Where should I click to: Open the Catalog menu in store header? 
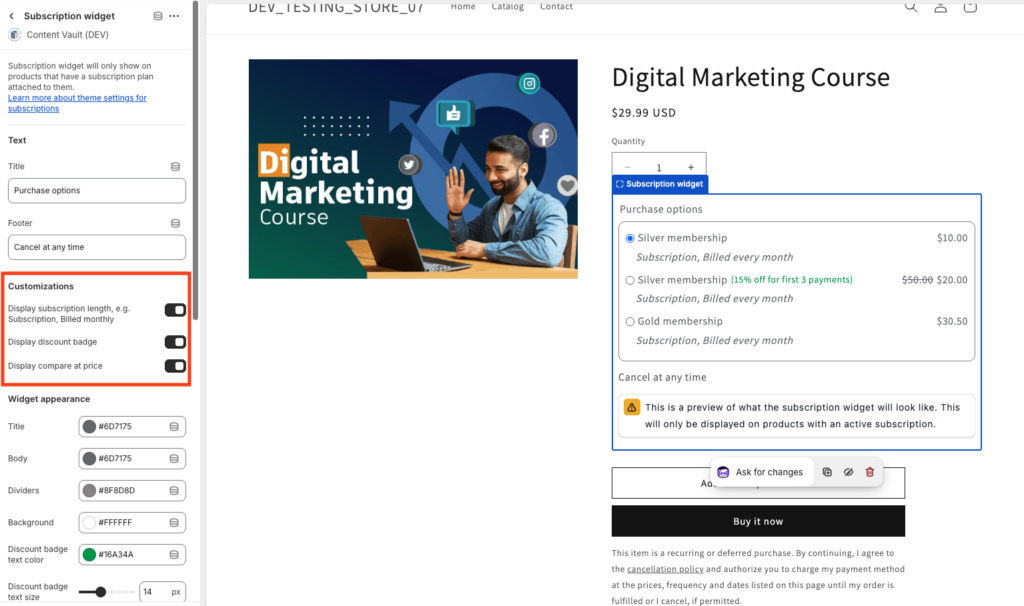click(507, 7)
